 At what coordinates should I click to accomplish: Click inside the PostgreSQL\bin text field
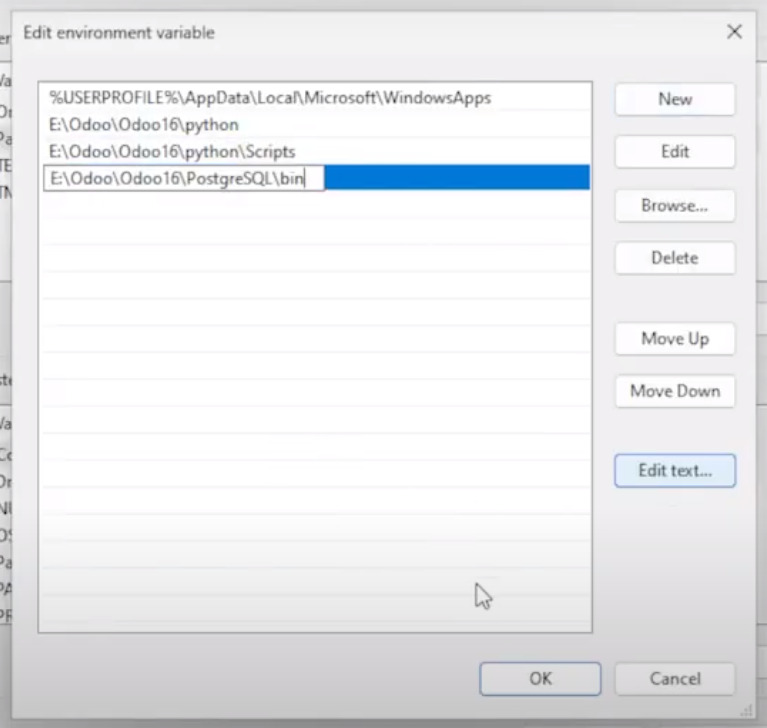180,178
